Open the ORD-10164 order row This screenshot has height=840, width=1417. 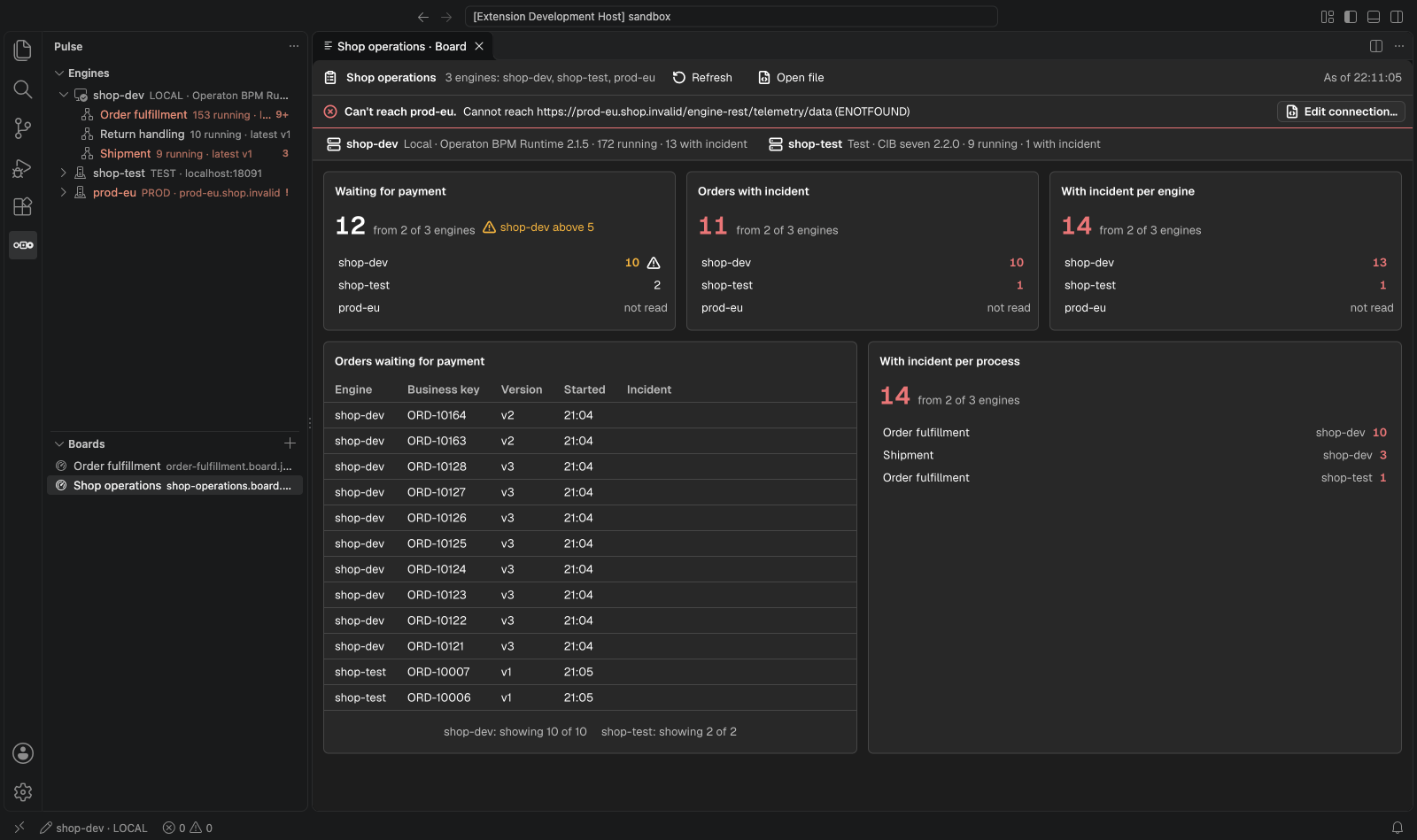590,415
